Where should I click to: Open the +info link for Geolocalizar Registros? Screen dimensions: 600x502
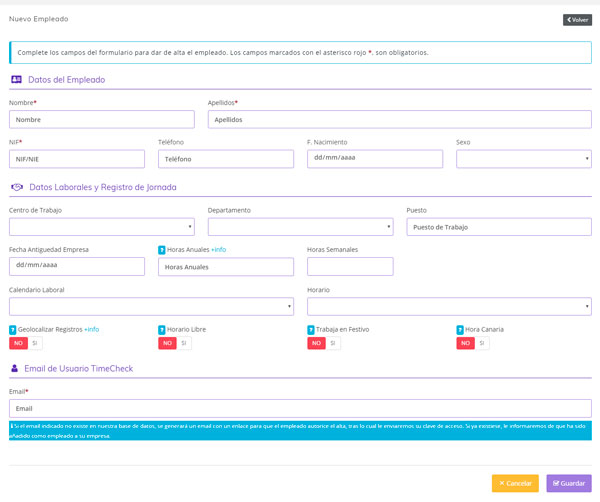pos(91,329)
